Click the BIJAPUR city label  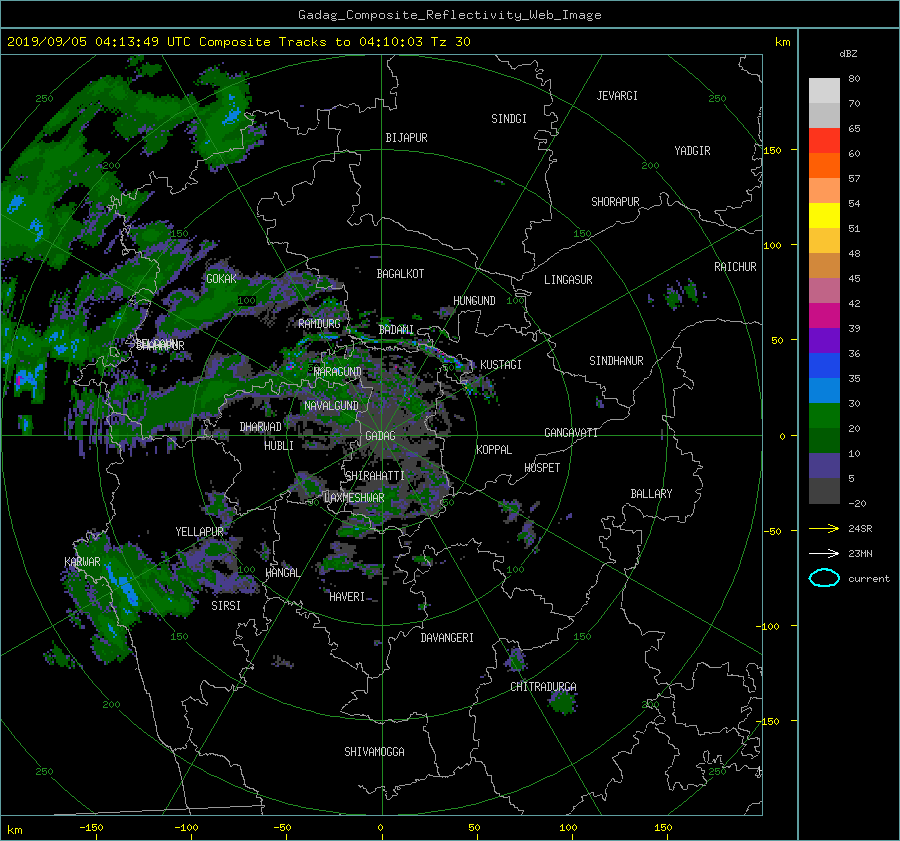406,138
